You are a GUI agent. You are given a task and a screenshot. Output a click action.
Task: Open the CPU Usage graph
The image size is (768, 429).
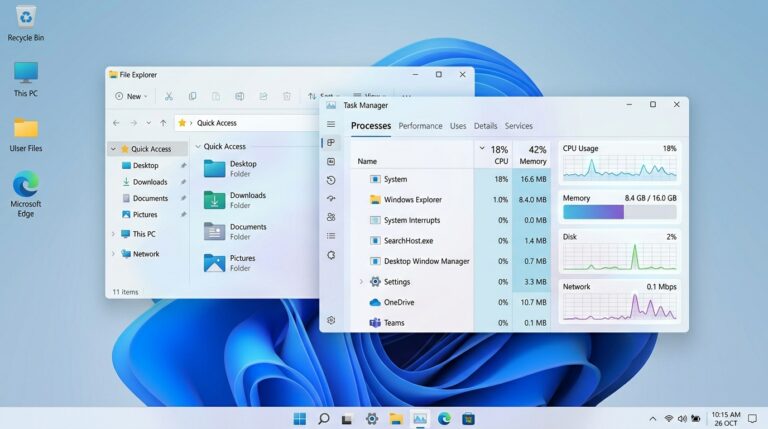point(620,167)
